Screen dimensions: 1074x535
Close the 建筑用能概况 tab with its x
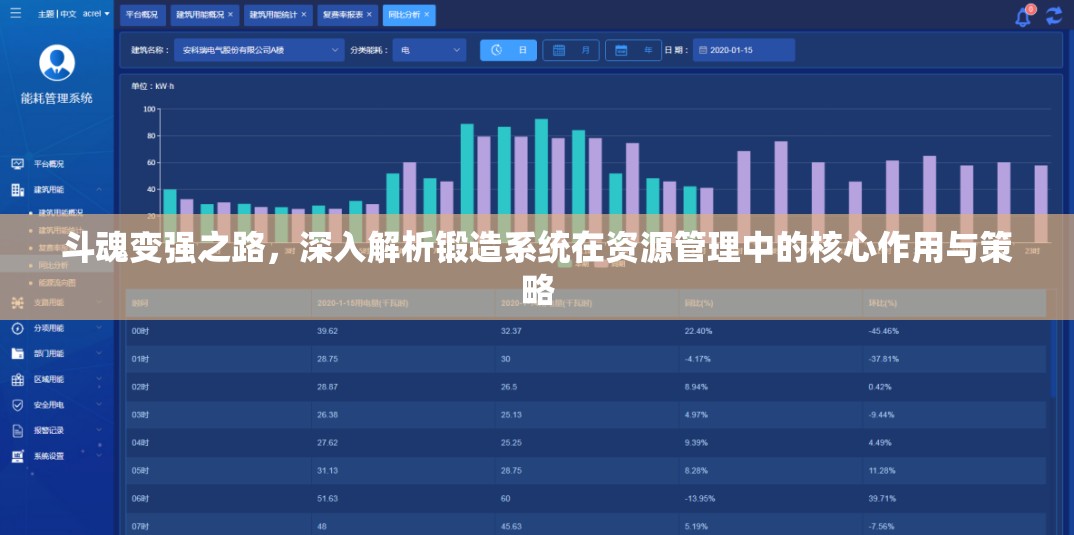(x=229, y=14)
